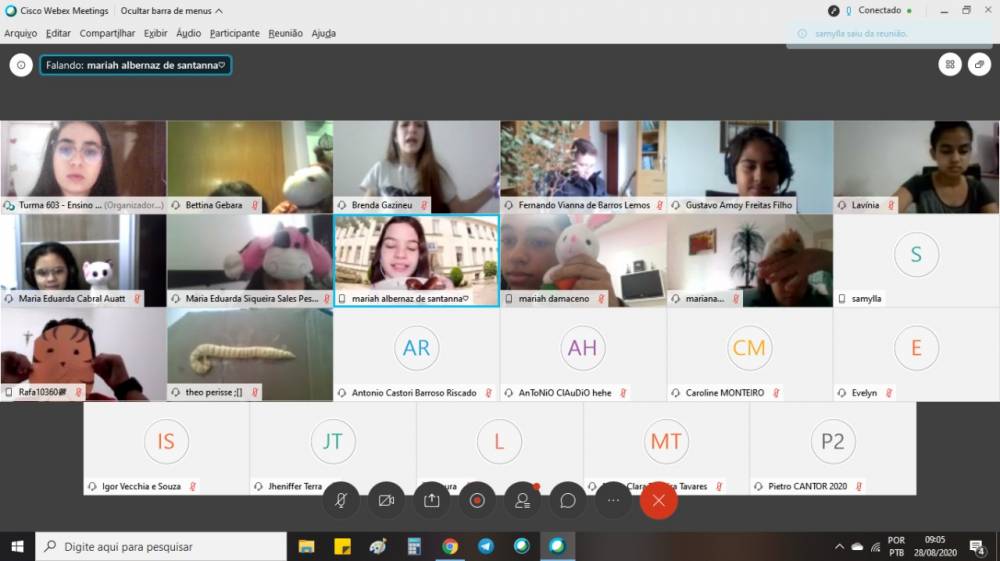Start recording with the record button
Screen dimensions: 1000x561
[477, 500]
